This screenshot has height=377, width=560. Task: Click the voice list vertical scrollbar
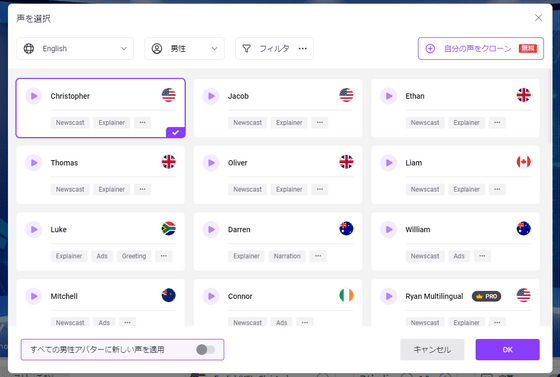550,107
